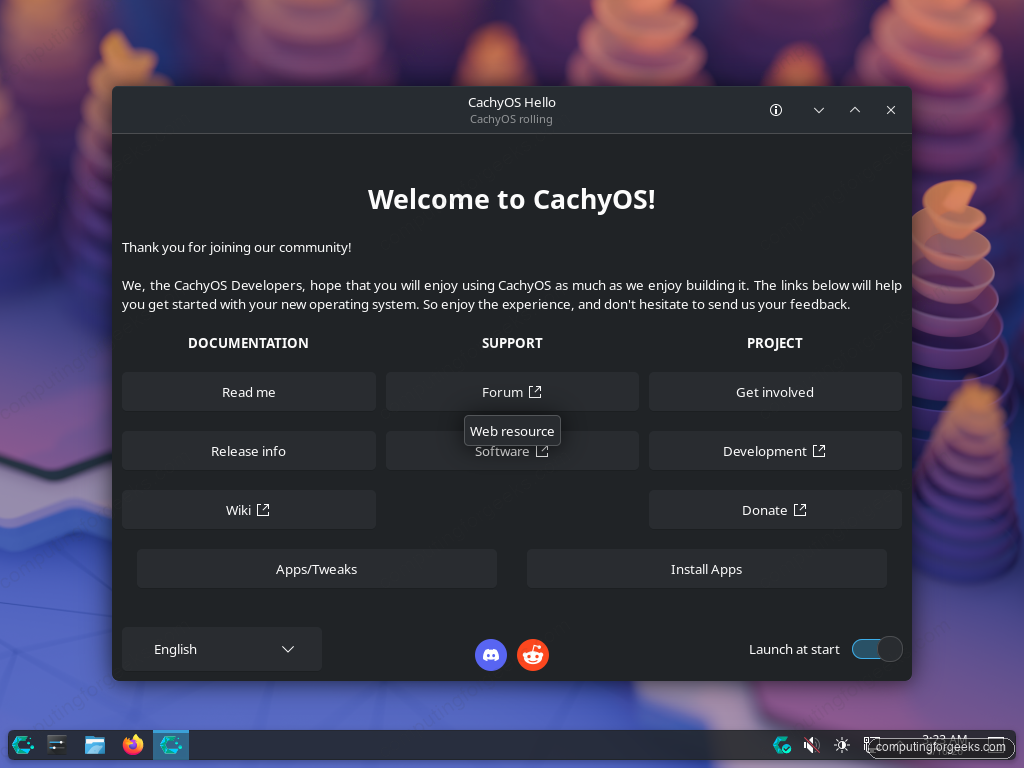
Task: Open the Wiki web link
Action: tap(248, 509)
